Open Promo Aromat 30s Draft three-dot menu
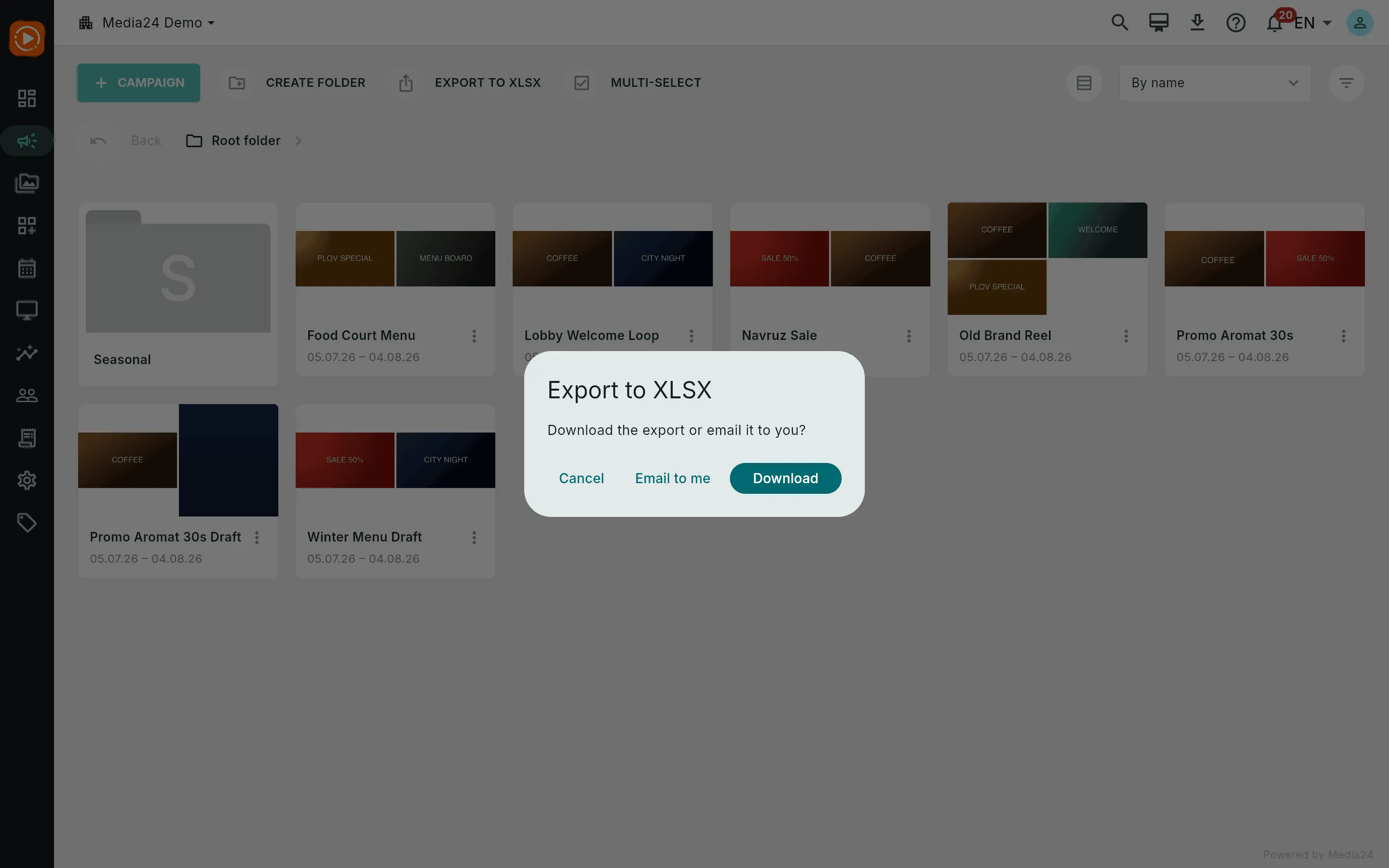Image resolution: width=1389 pixels, height=868 pixels. pos(257,537)
